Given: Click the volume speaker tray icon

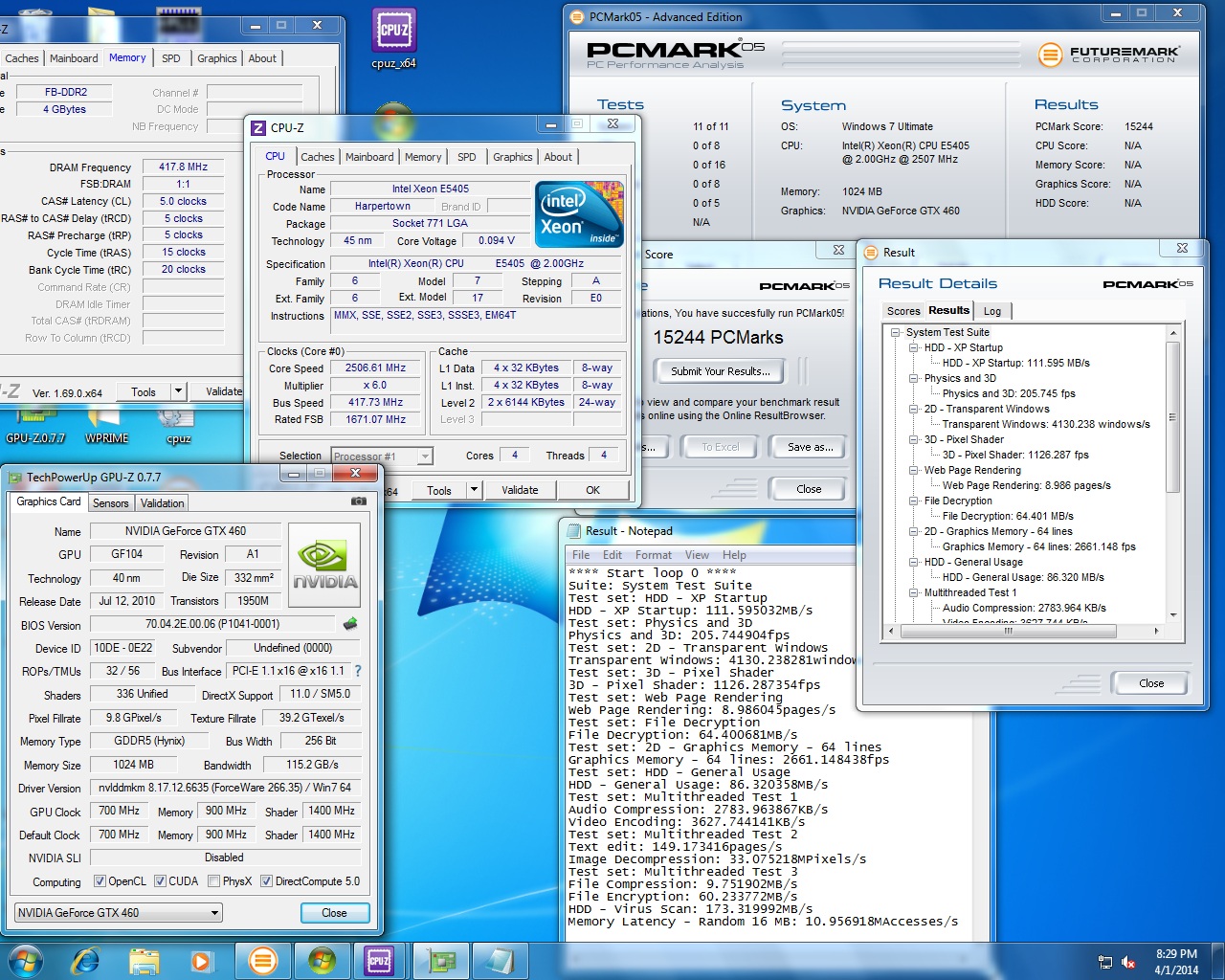Looking at the screenshot, I should tap(1128, 962).
